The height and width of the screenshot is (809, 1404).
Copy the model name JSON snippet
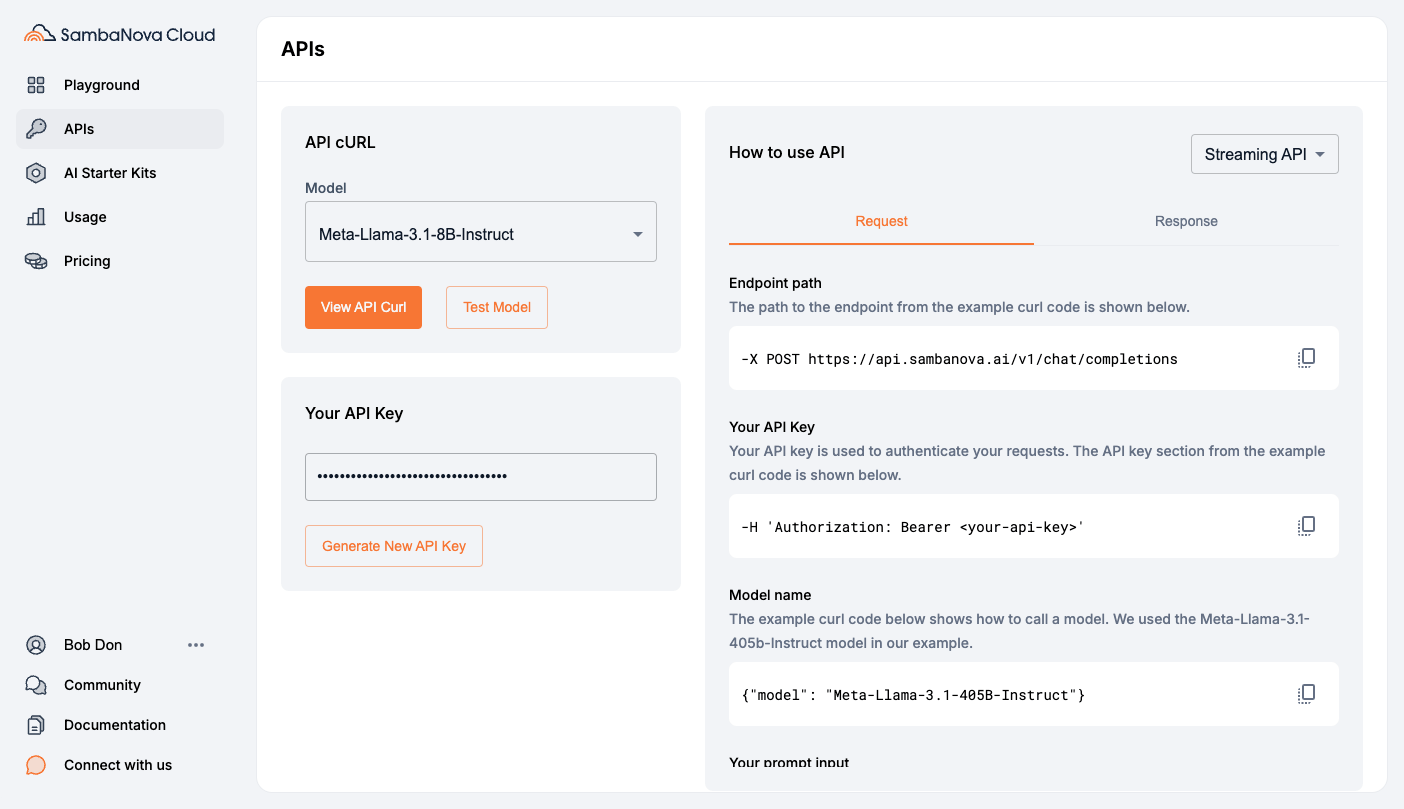click(1305, 693)
